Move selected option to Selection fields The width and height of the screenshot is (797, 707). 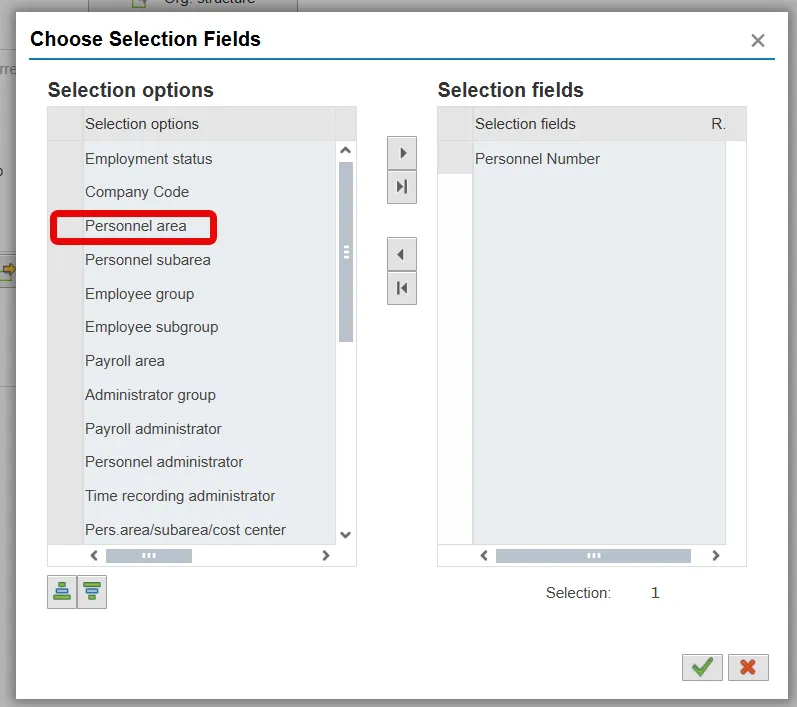point(402,153)
